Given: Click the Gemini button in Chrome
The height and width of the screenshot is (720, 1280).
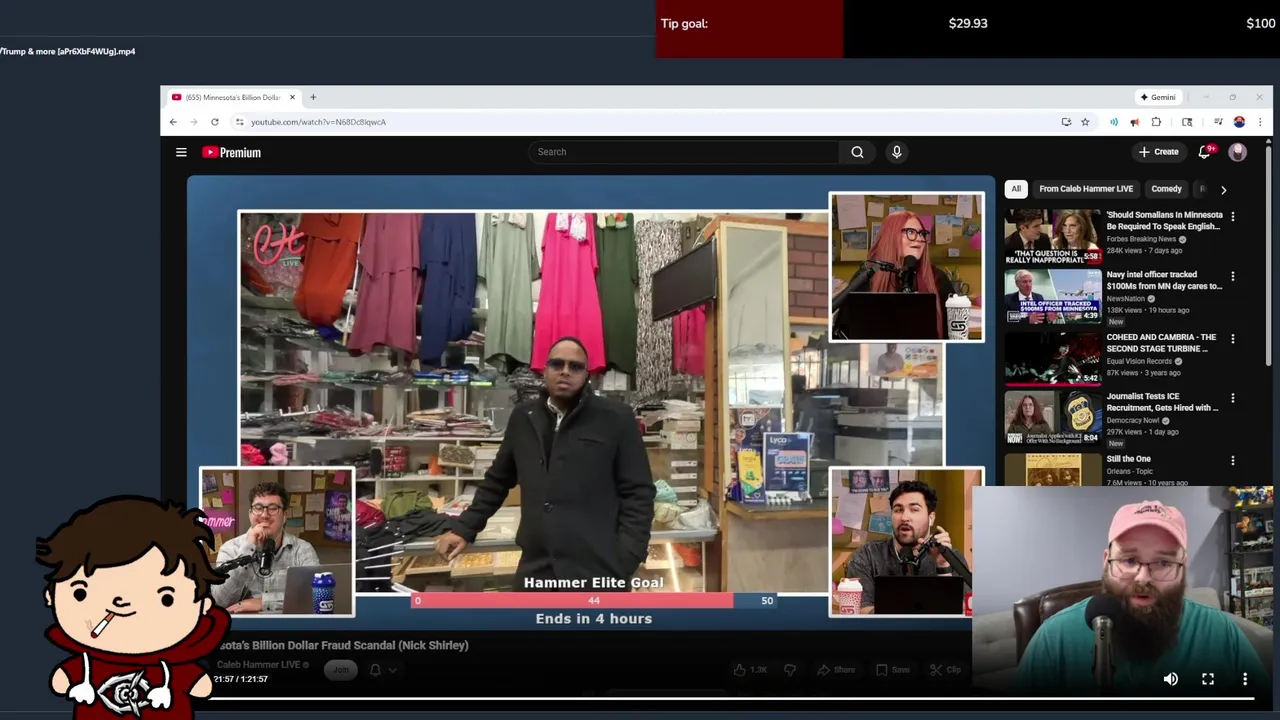Looking at the screenshot, I should 1158,97.
